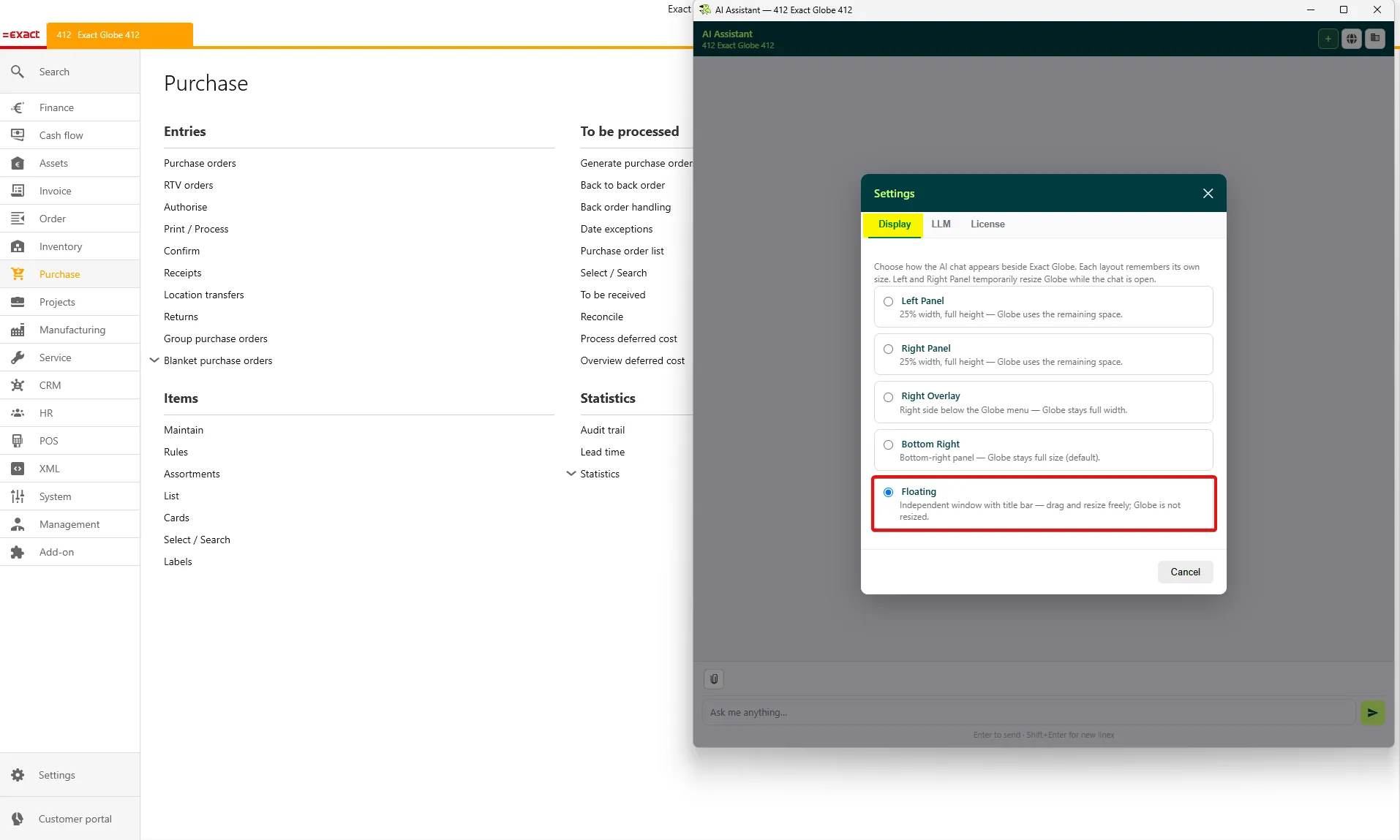Click the Search field in left sidebar
The width and height of the screenshot is (1400, 840).
point(70,72)
